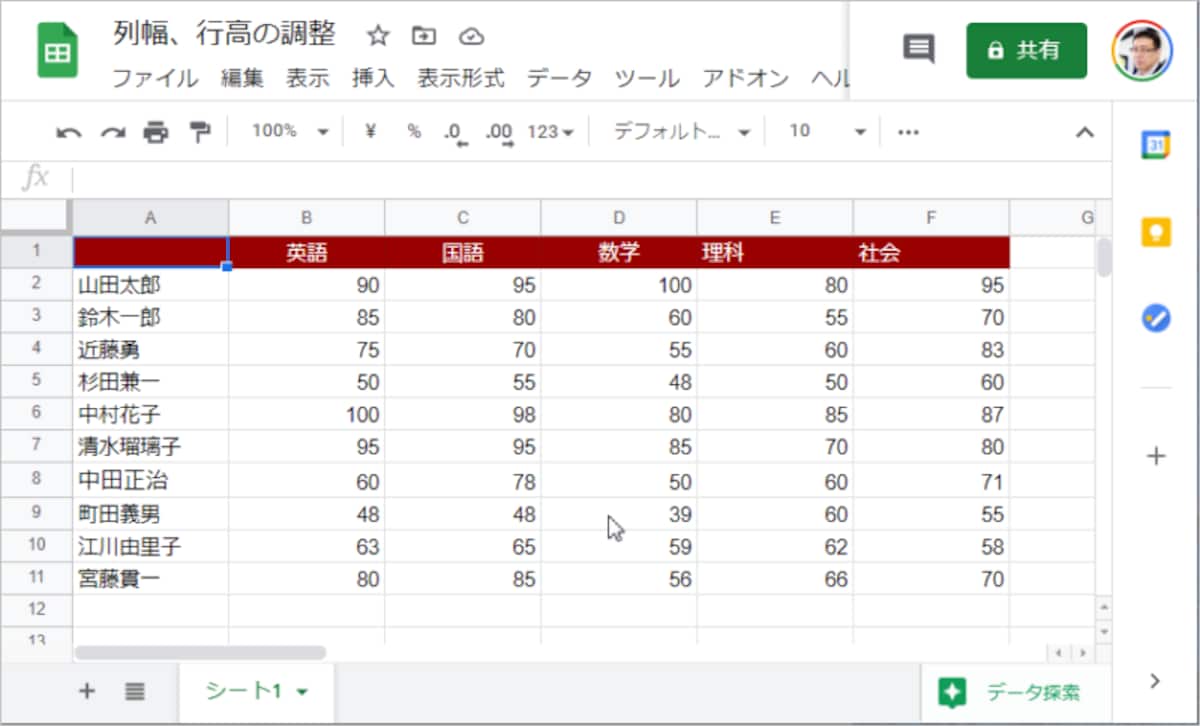The image size is (1200, 726).
Task: Select column D header
Action: click(x=619, y=218)
